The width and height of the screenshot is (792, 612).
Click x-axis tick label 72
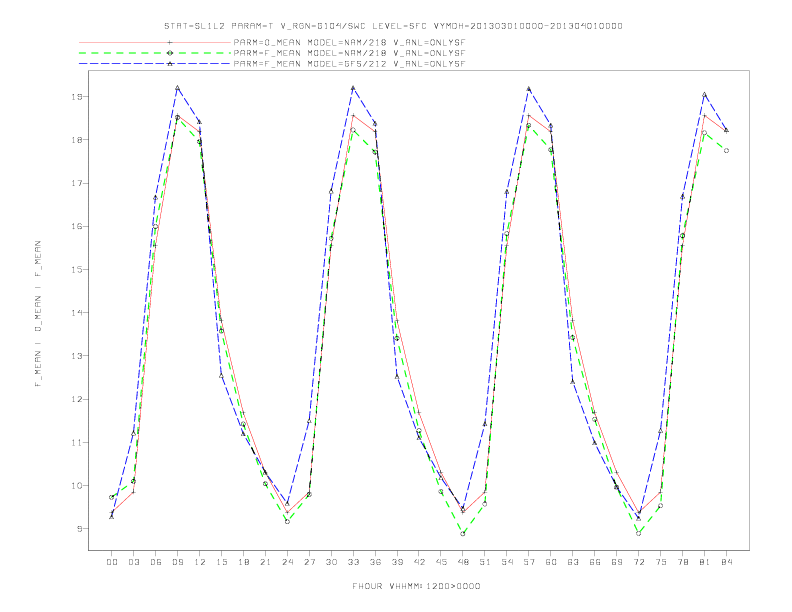click(x=638, y=562)
